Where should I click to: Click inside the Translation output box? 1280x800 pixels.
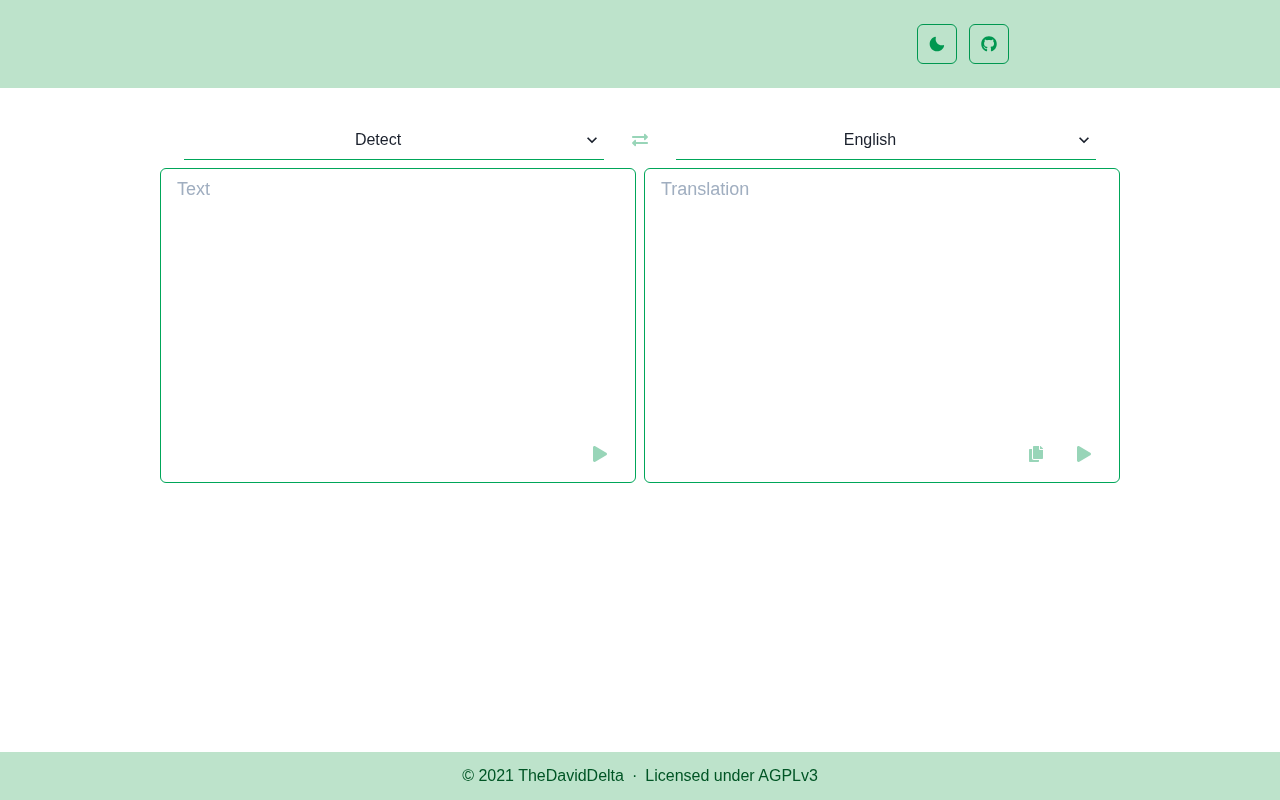pyautogui.click(x=881, y=310)
